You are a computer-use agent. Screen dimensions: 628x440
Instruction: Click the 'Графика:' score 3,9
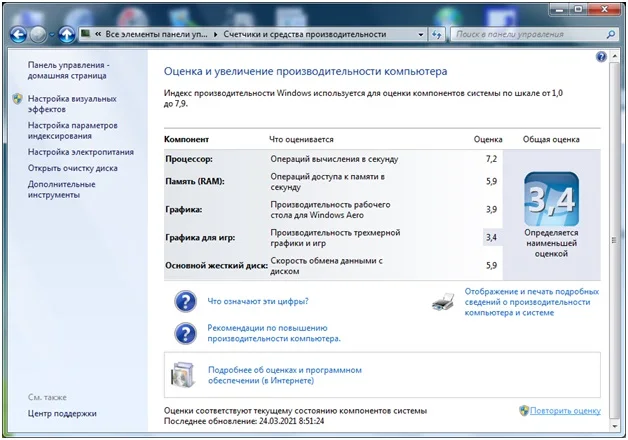(491, 209)
